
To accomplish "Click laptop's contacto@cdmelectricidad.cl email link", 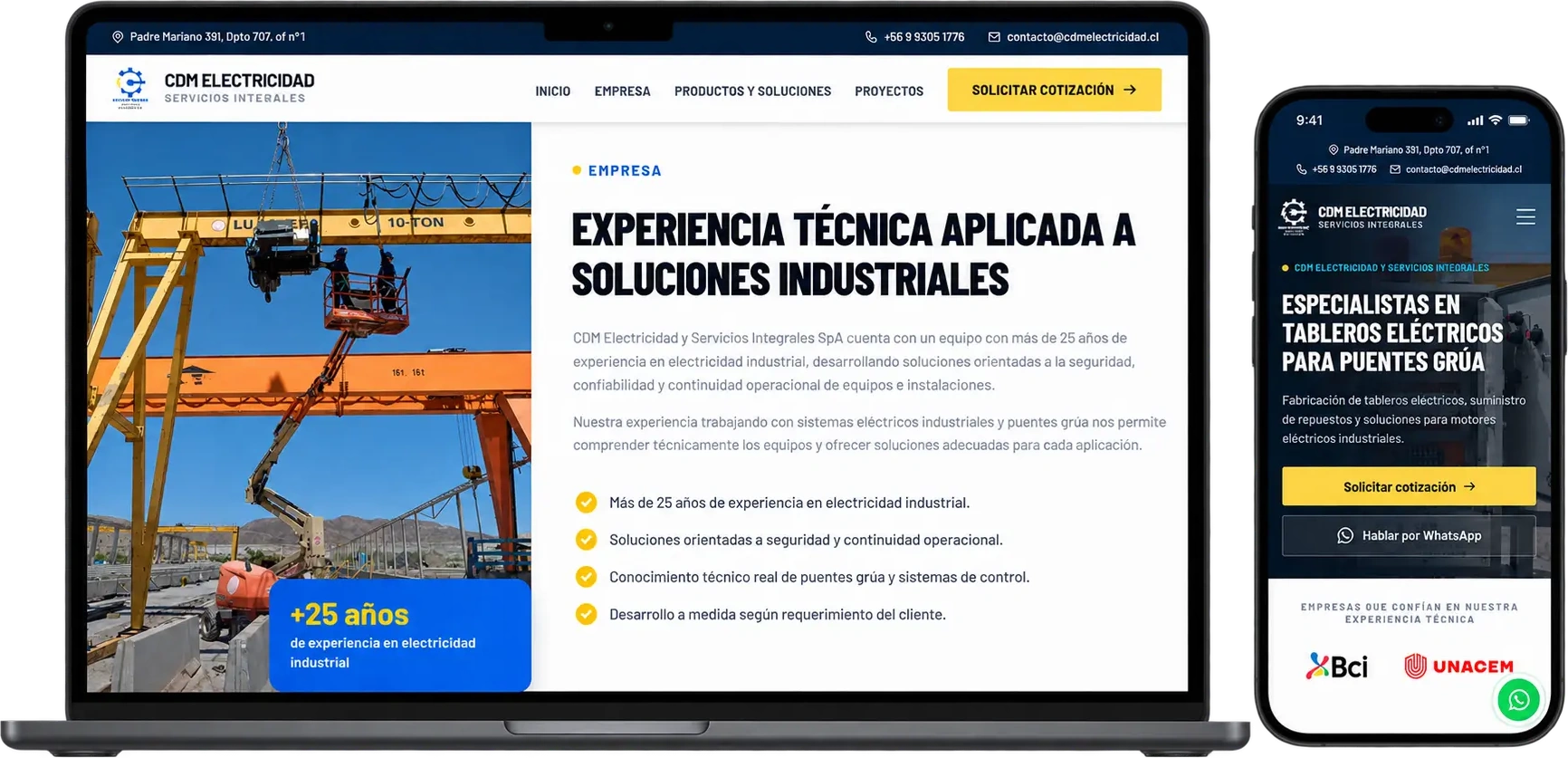I will [x=1083, y=37].
